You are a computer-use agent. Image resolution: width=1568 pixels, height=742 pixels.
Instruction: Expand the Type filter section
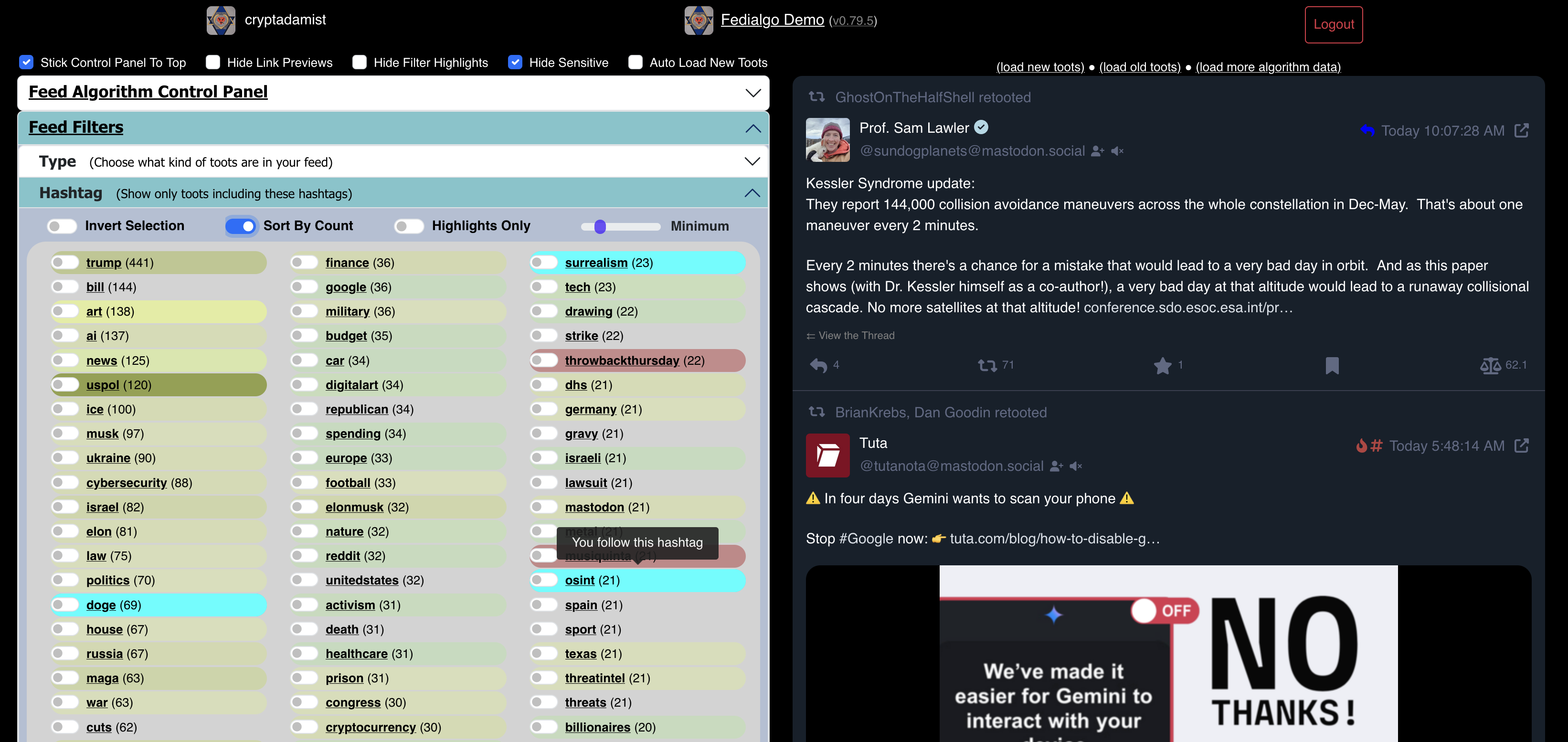752,161
